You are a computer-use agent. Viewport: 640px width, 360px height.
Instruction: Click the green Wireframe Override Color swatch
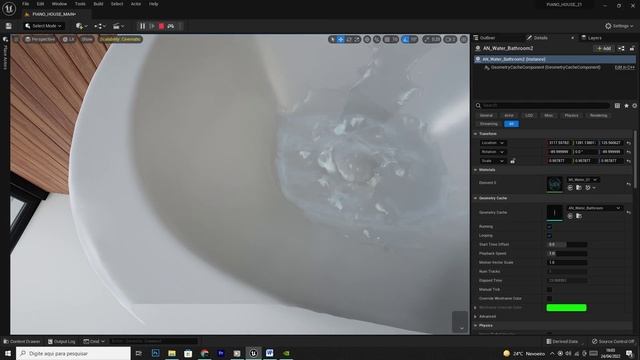pos(566,307)
